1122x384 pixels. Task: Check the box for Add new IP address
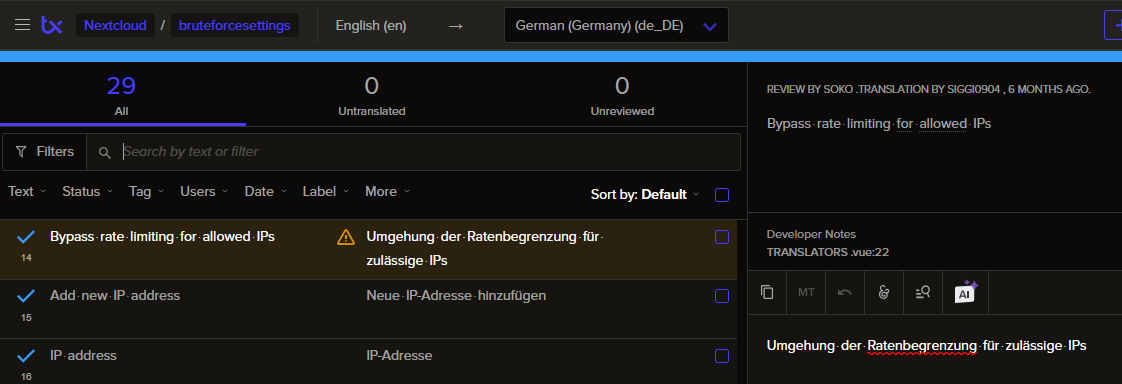tap(722, 296)
